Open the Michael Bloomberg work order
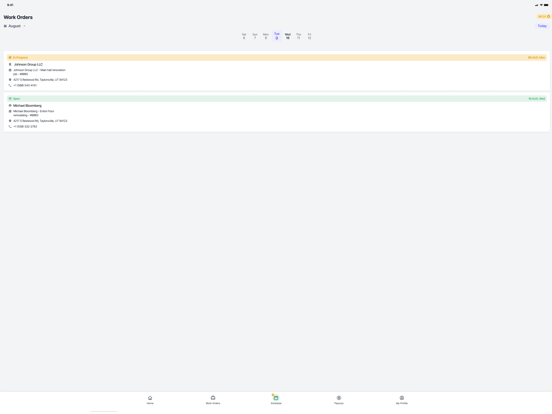This screenshot has height=414, width=552. tap(277, 113)
